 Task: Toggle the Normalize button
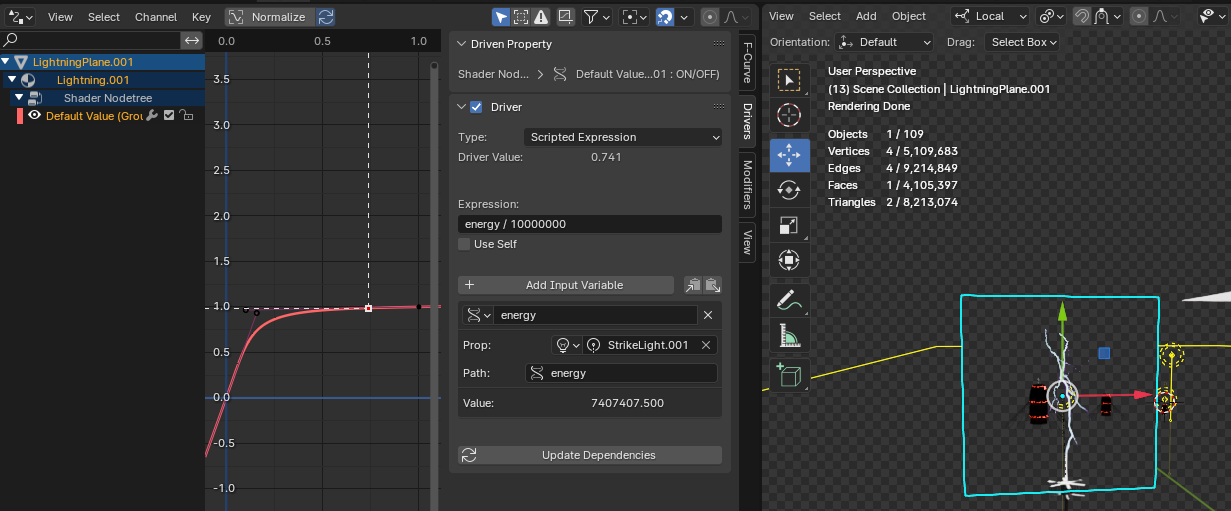point(268,17)
